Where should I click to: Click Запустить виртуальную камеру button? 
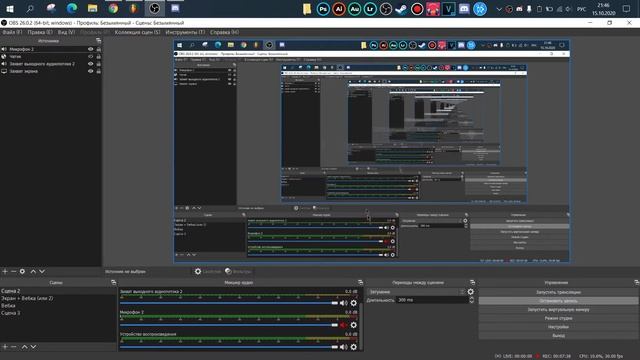coord(558,309)
